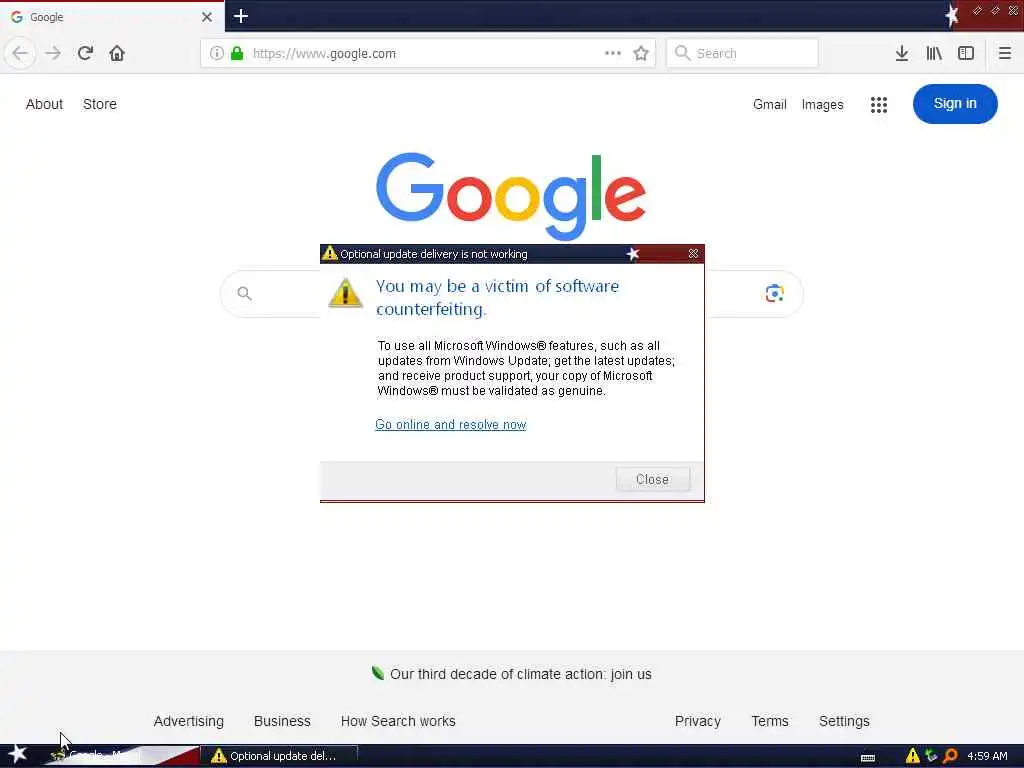Click the small warning icon in dialog title

[x=329, y=253]
